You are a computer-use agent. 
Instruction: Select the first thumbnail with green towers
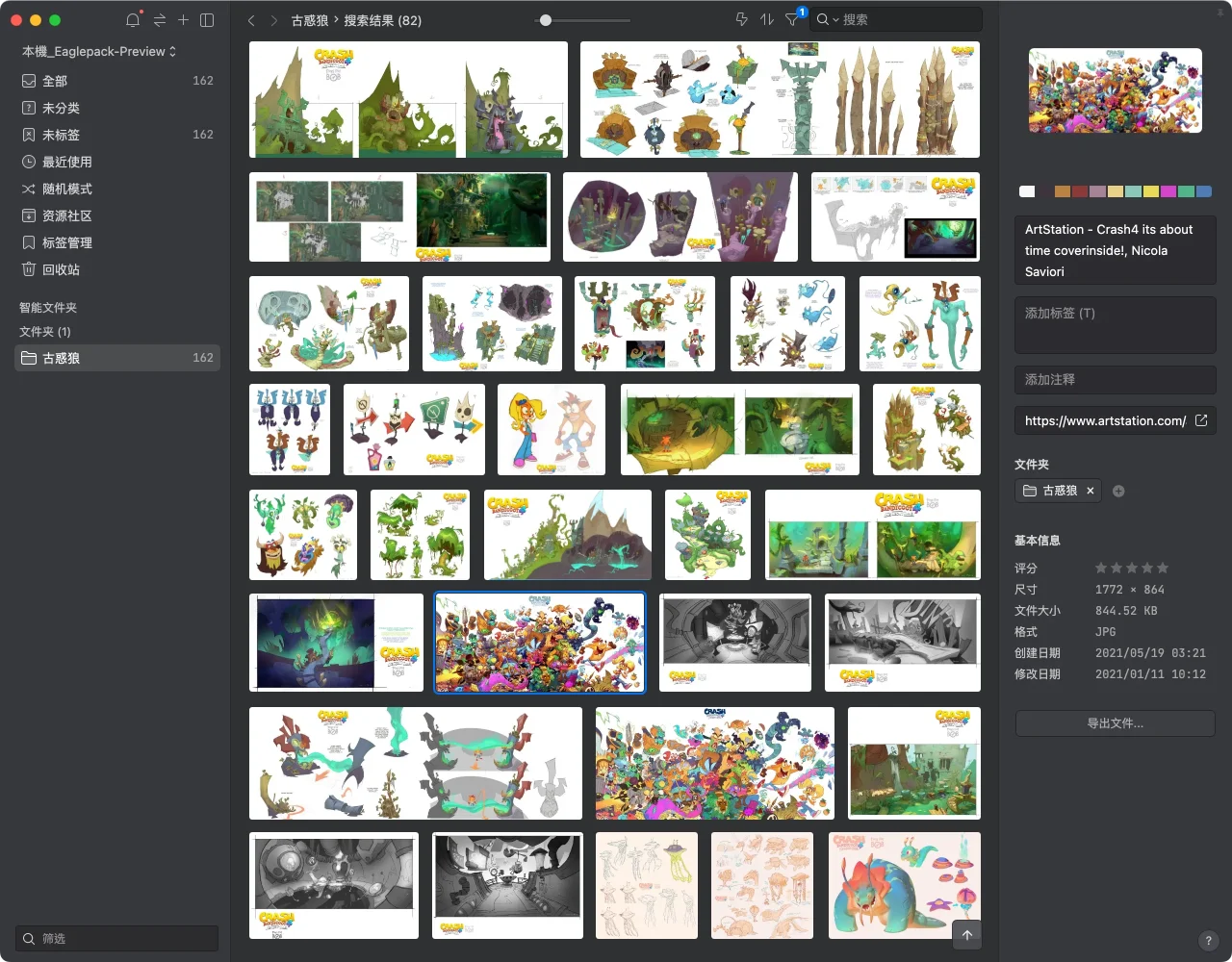pos(408,99)
